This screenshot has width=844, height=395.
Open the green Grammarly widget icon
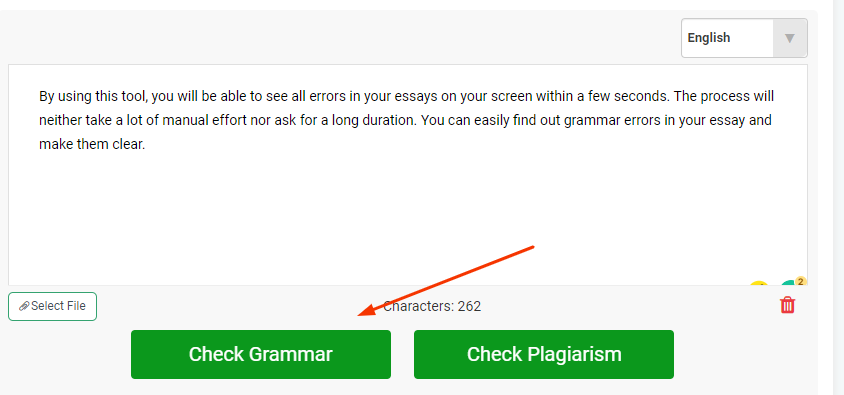788,283
